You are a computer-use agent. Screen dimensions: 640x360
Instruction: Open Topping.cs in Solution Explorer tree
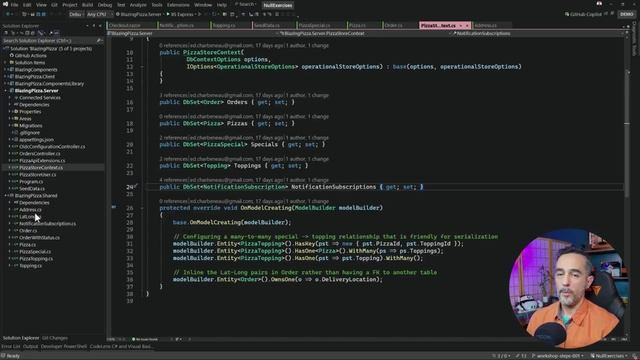coord(30,266)
